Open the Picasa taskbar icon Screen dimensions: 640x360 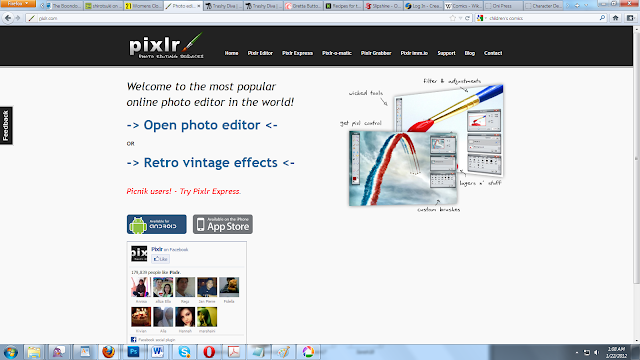308,352
